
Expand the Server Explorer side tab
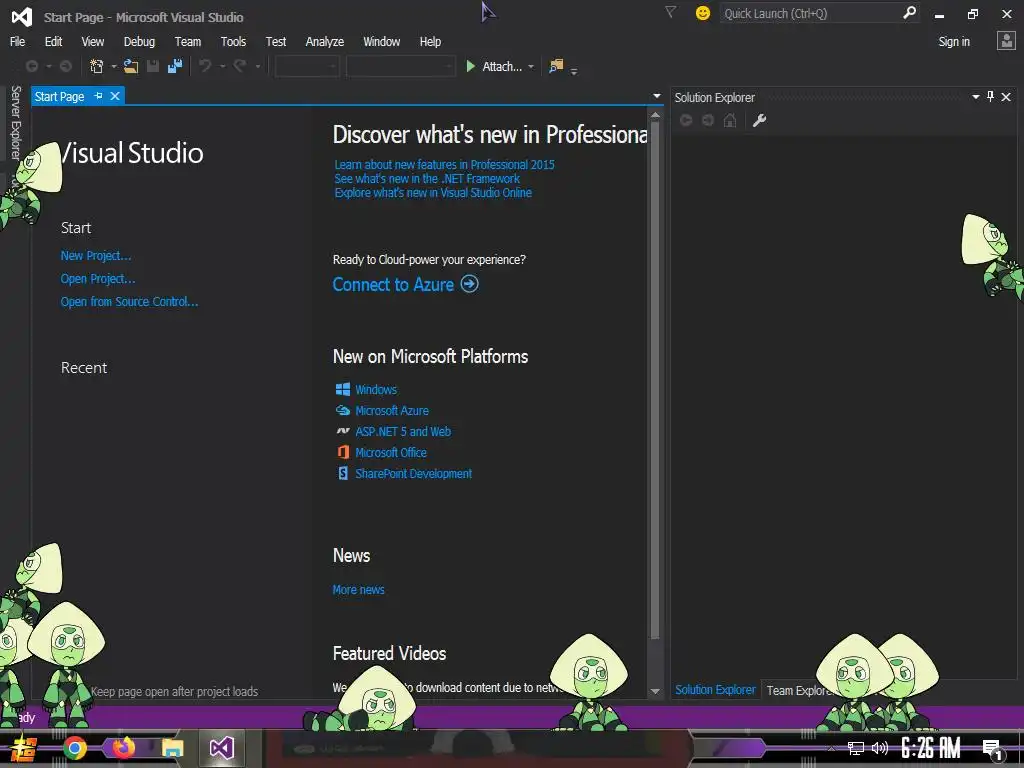click(16, 122)
